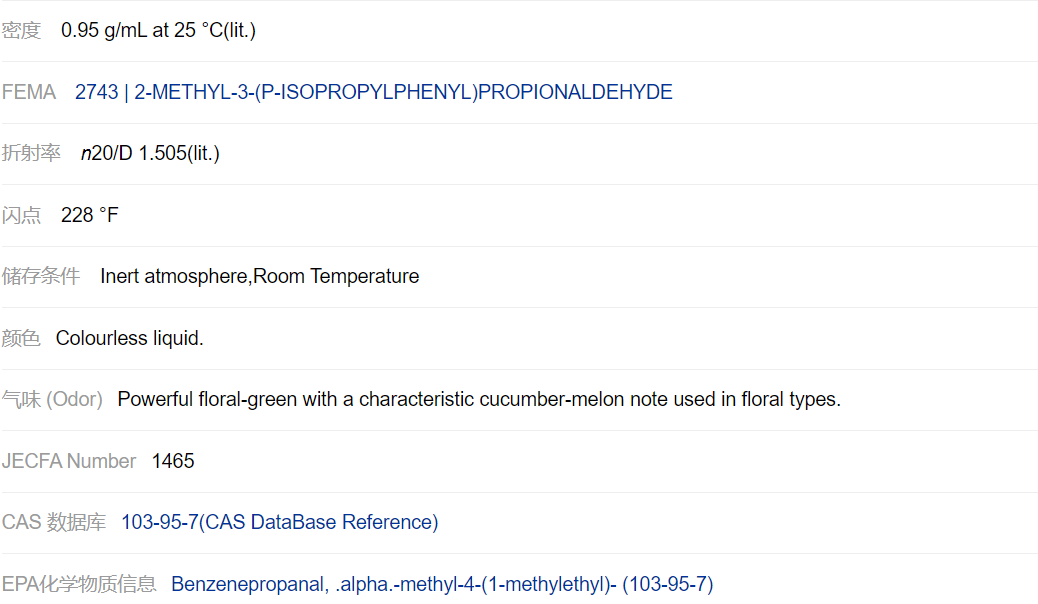Click the Inert atmosphere, Room Temperature text

259,277
